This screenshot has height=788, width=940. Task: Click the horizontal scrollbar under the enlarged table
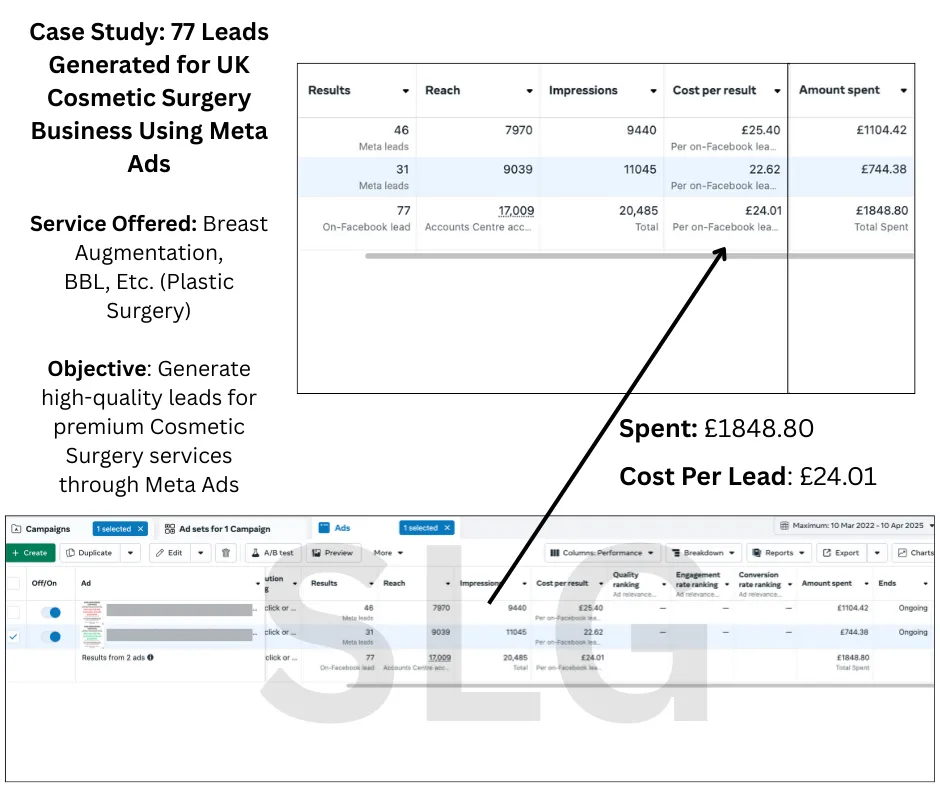639,256
